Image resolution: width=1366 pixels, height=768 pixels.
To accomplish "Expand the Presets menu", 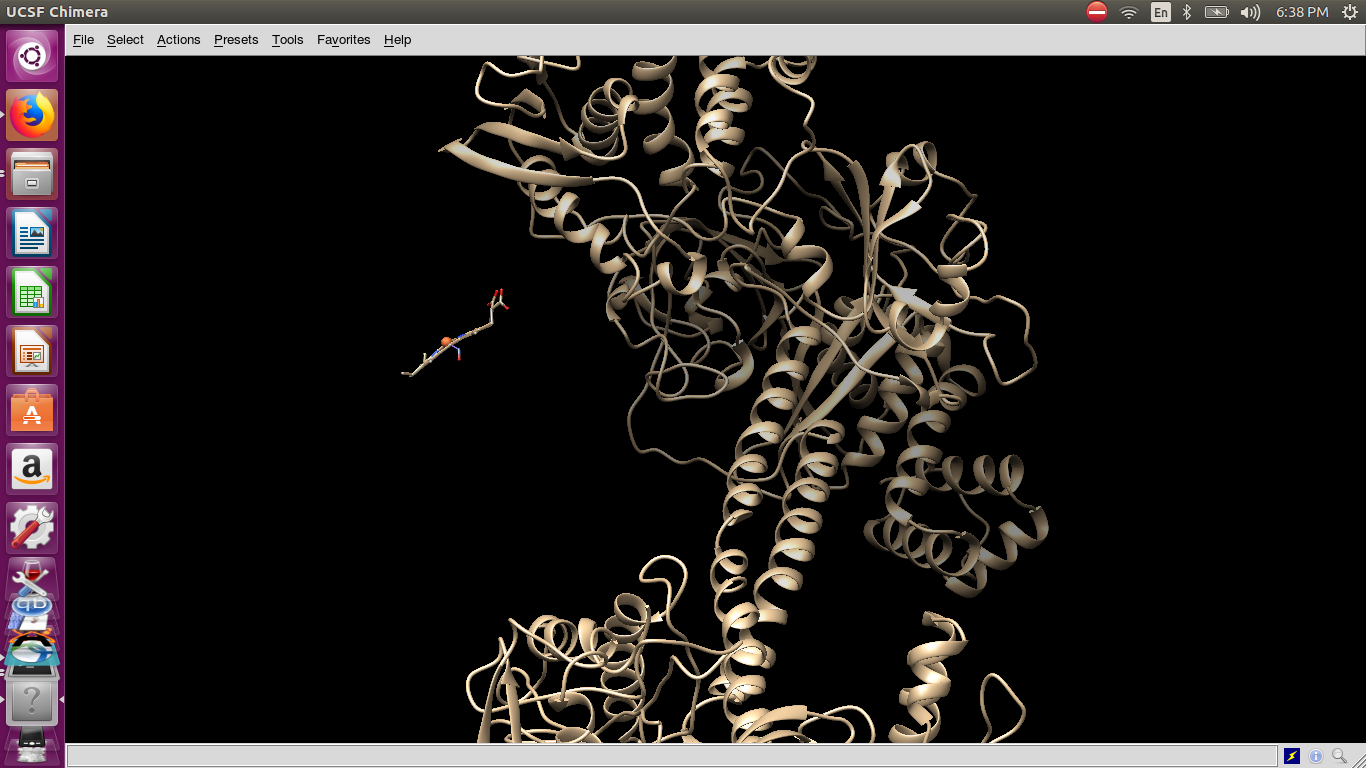I will tap(236, 40).
